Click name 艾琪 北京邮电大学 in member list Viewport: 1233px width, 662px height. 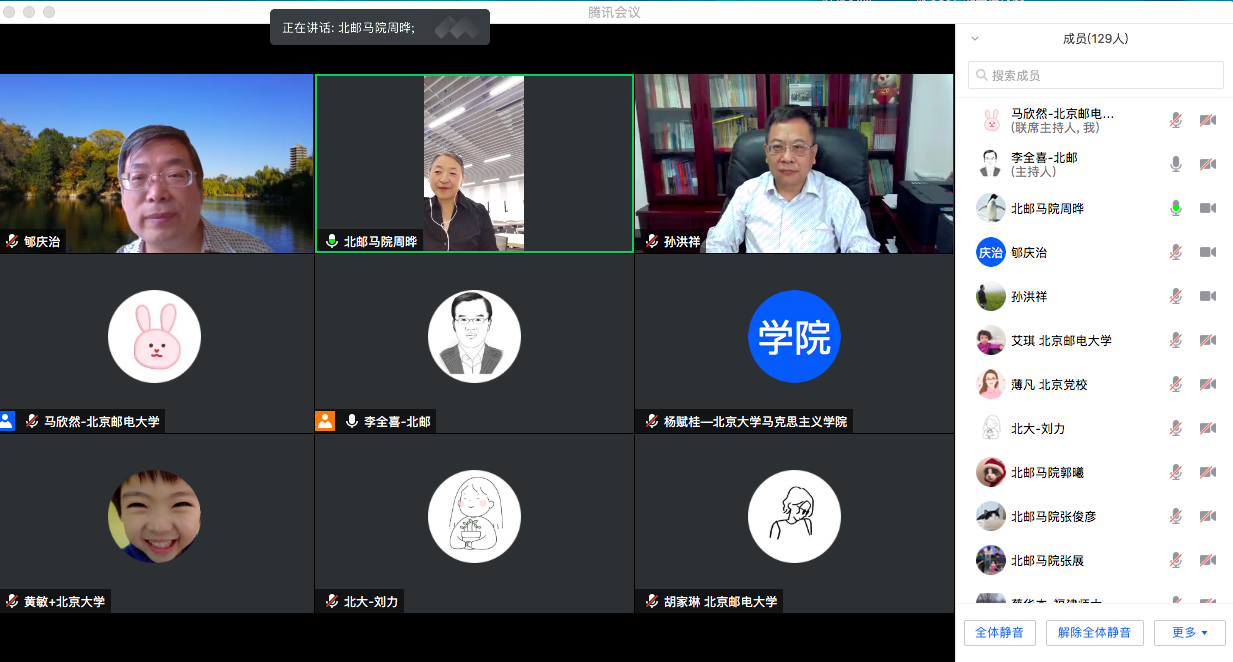pyautogui.click(x=1061, y=340)
